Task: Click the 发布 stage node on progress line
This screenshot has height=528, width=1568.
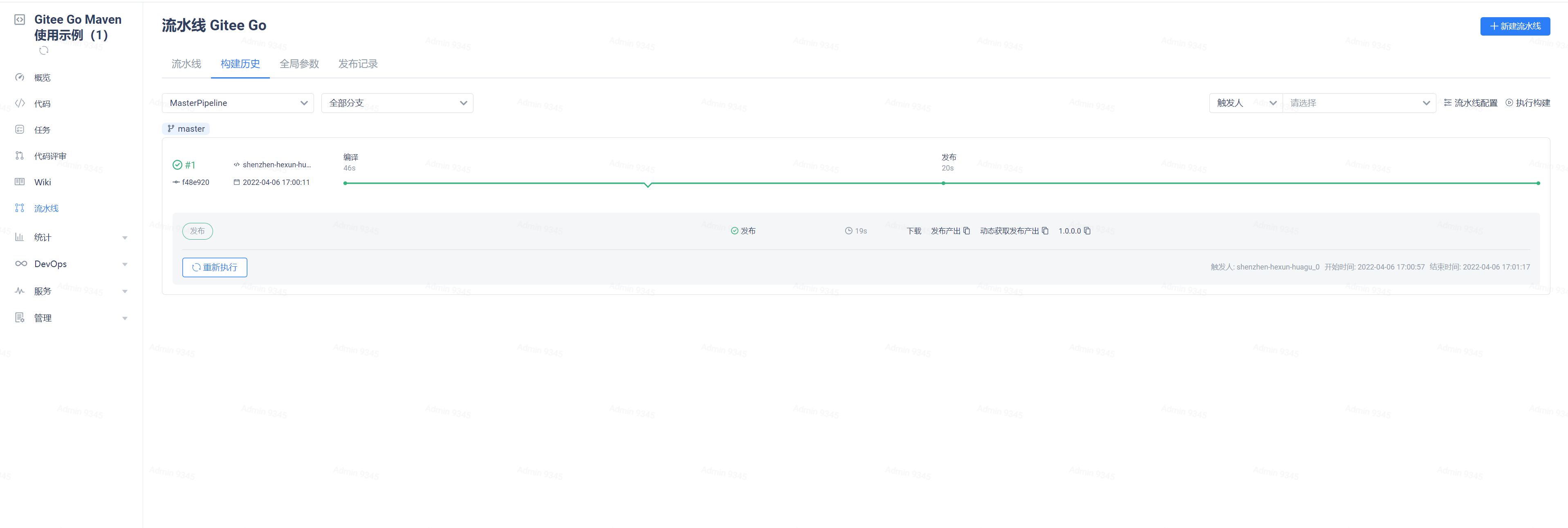Action: (944, 183)
